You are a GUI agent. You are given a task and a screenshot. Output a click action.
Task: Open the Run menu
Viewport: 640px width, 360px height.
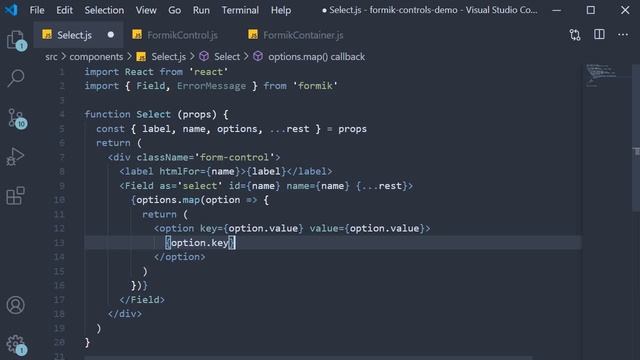201,10
